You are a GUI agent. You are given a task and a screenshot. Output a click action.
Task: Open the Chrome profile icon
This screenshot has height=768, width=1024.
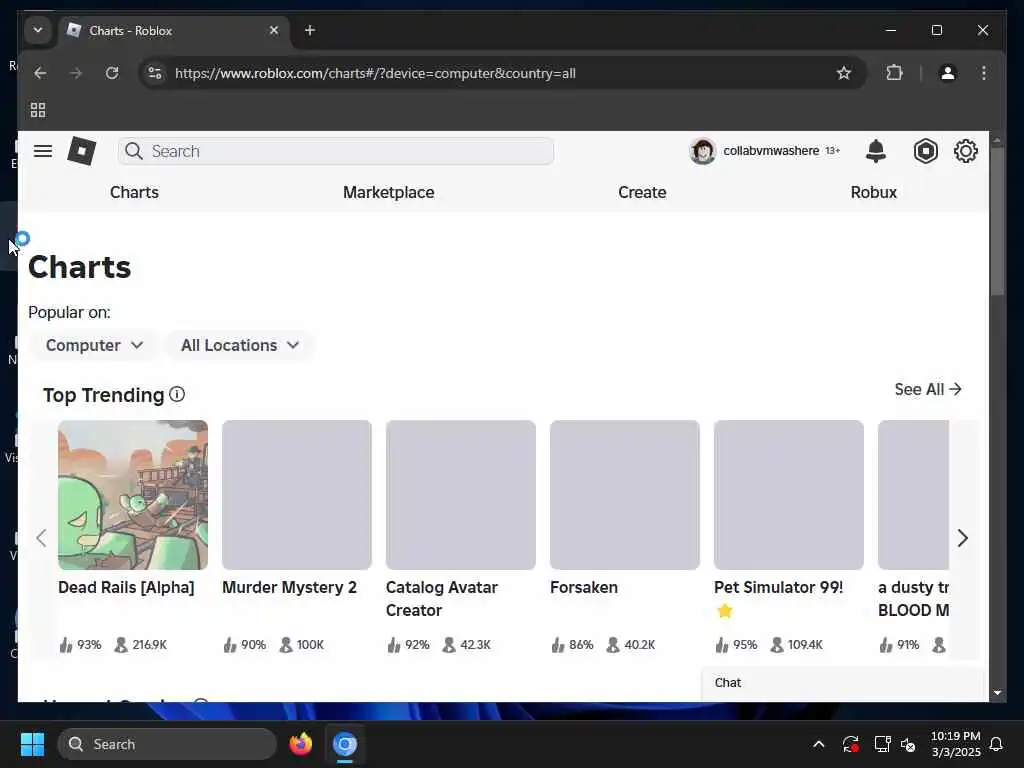[948, 73]
